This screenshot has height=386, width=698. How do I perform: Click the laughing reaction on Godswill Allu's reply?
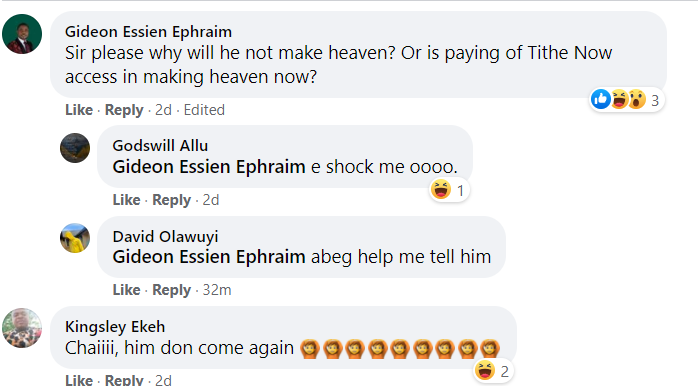click(440, 190)
